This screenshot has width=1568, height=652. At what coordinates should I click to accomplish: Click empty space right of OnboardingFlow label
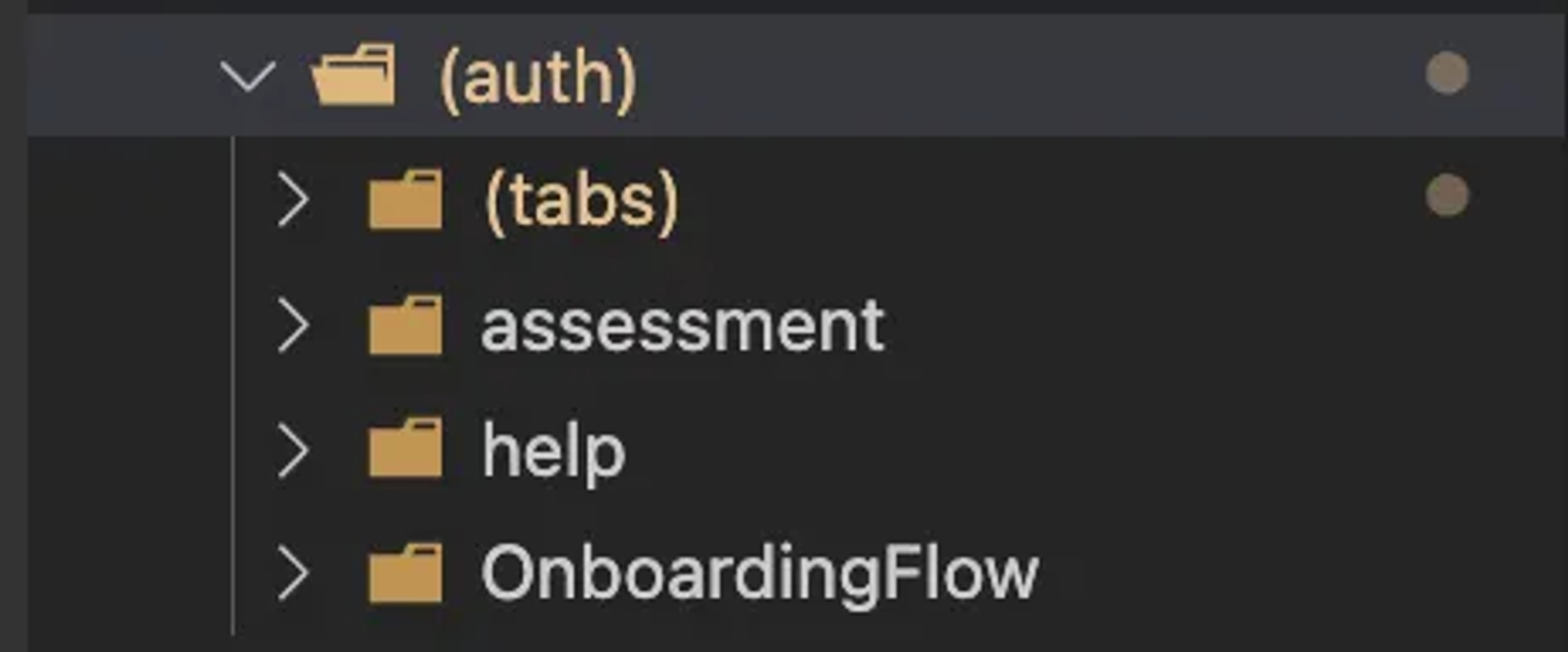tap(1302, 573)
